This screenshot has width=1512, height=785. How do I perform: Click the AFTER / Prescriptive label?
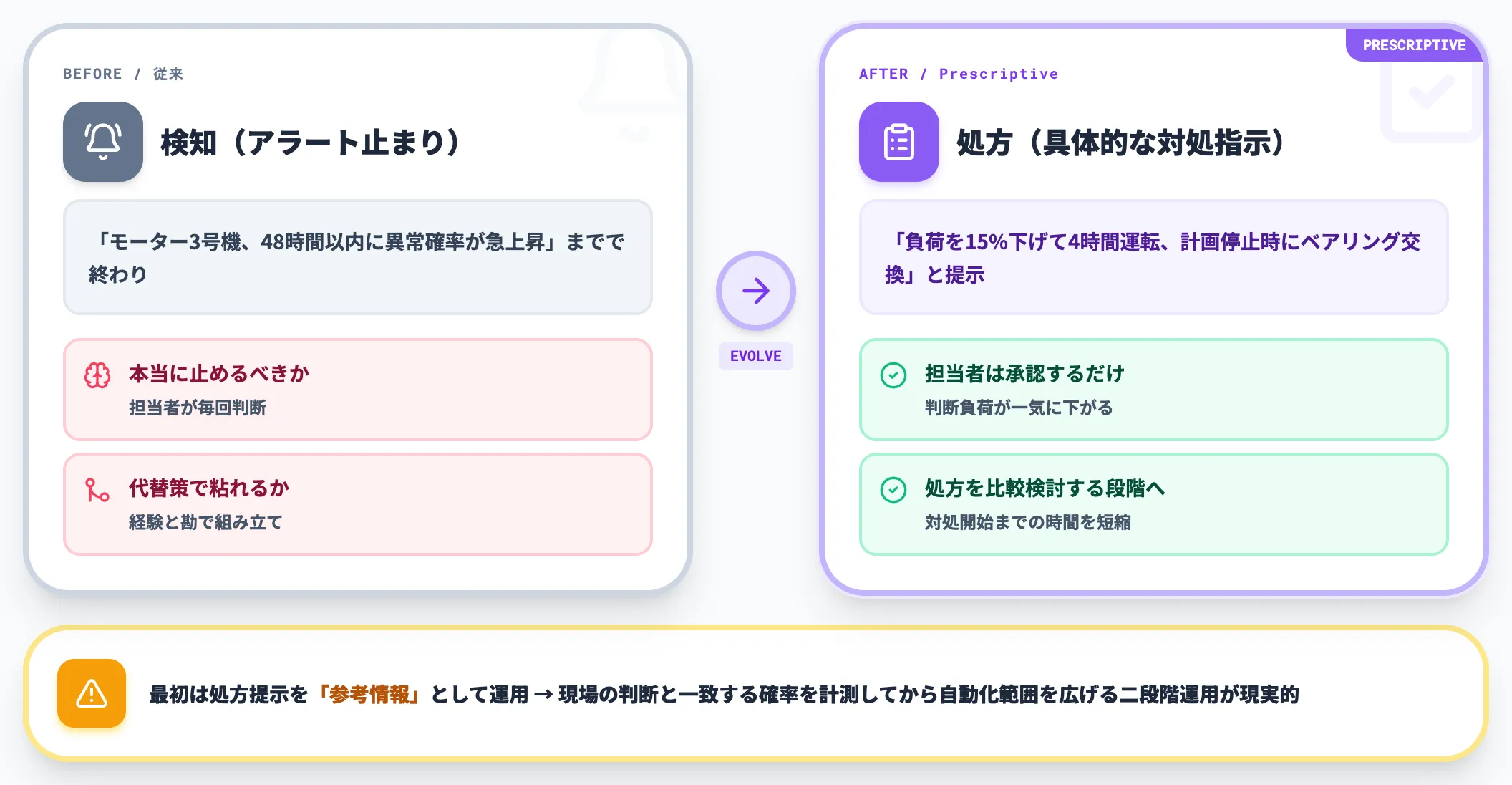tap(959, 74)
